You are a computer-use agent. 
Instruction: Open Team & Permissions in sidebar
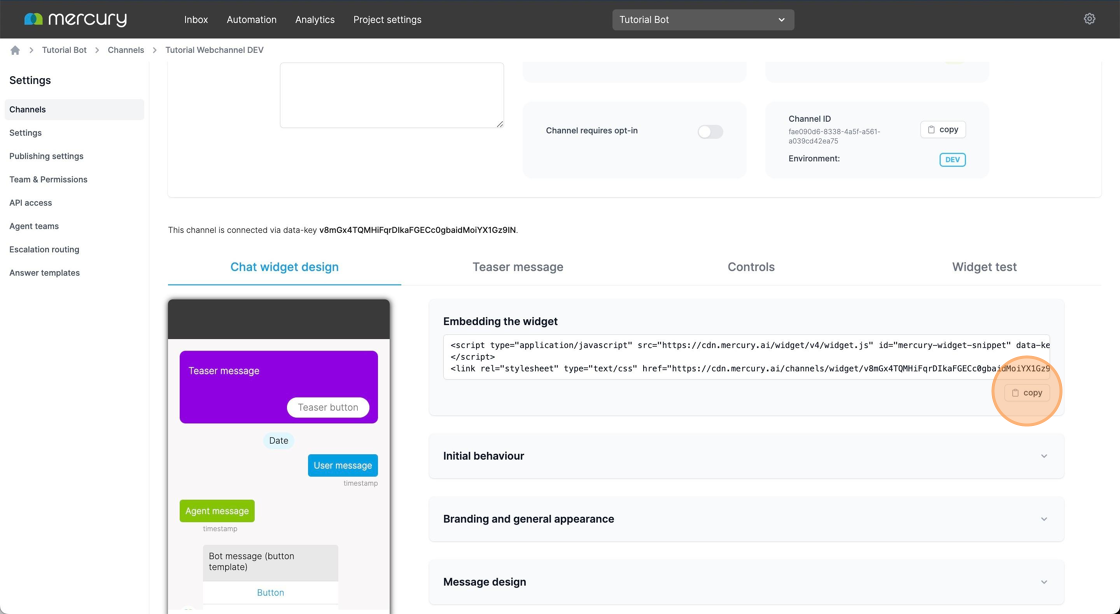coord(49,179)
